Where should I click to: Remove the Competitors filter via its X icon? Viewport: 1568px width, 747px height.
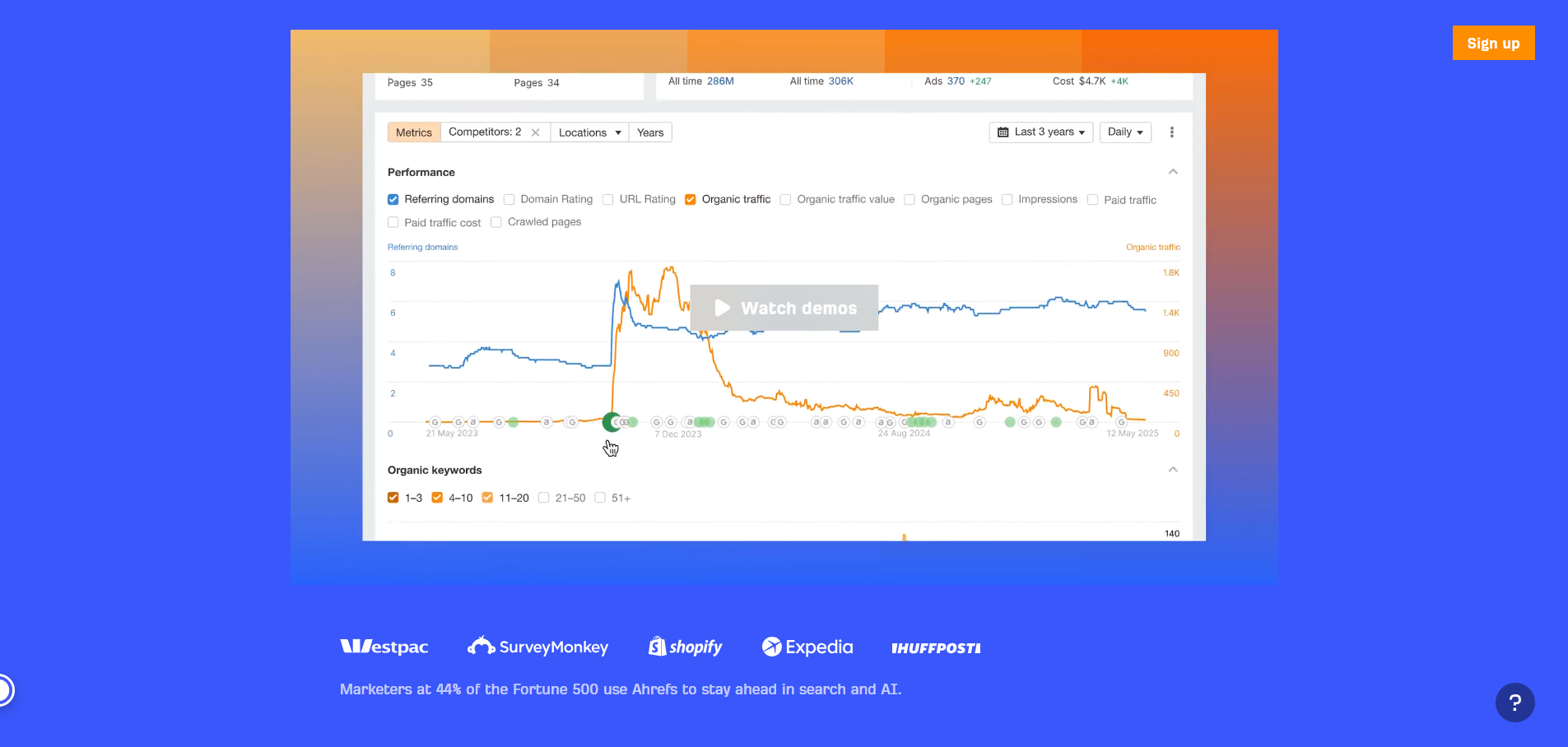click(x=535, y=132)
